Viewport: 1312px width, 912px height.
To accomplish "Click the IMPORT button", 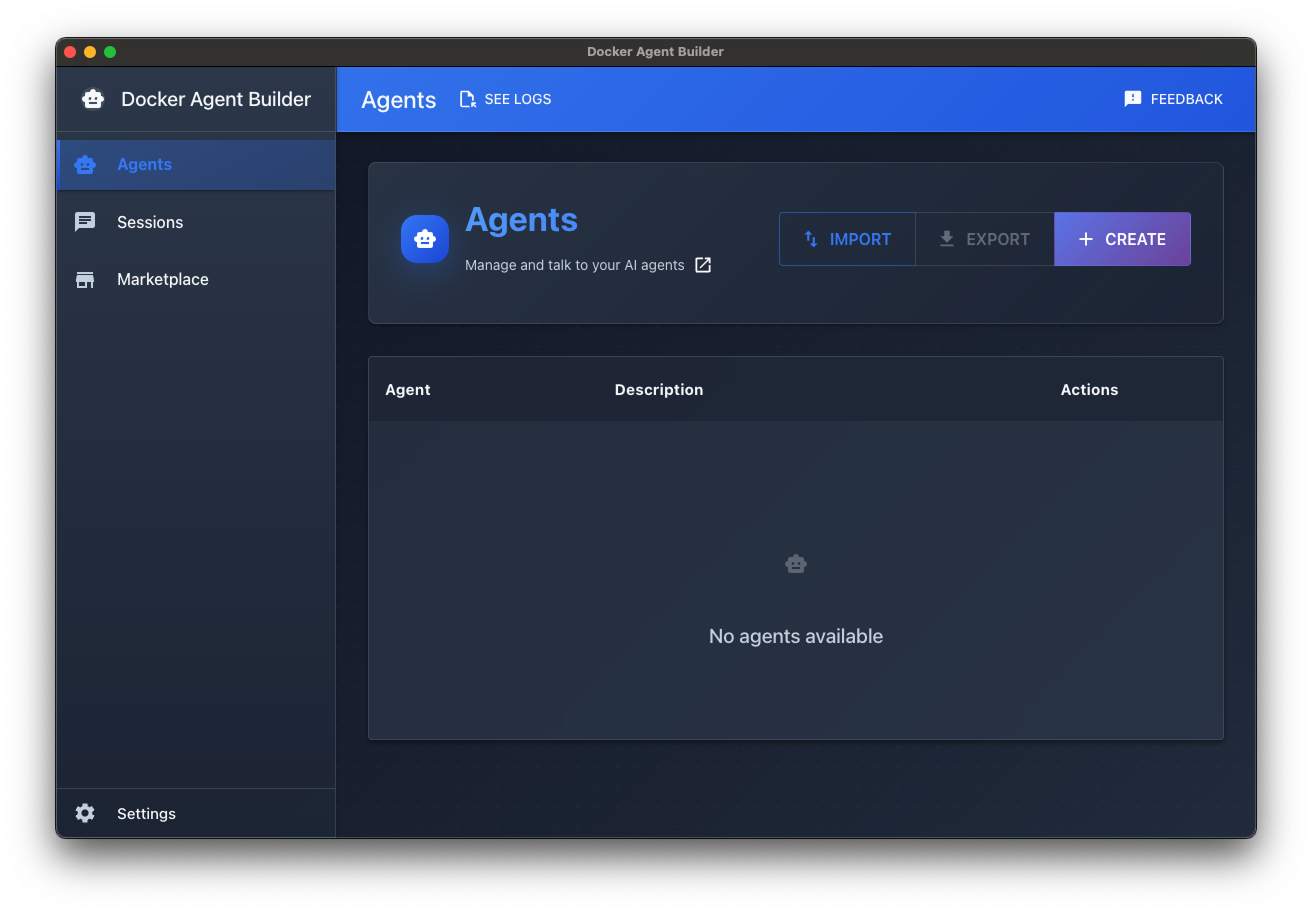I will point(847,239).
